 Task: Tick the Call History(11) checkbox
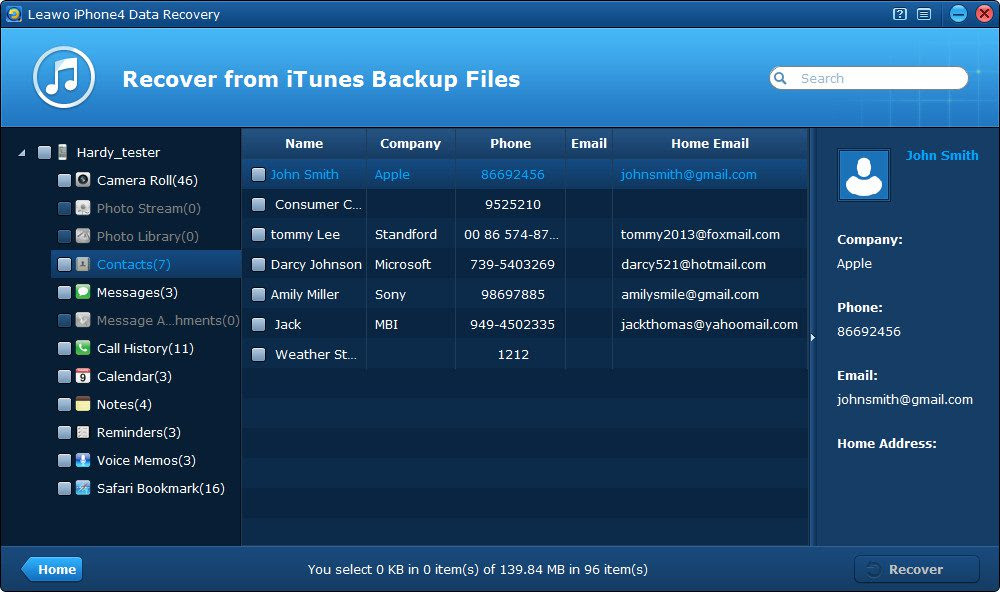64,349
